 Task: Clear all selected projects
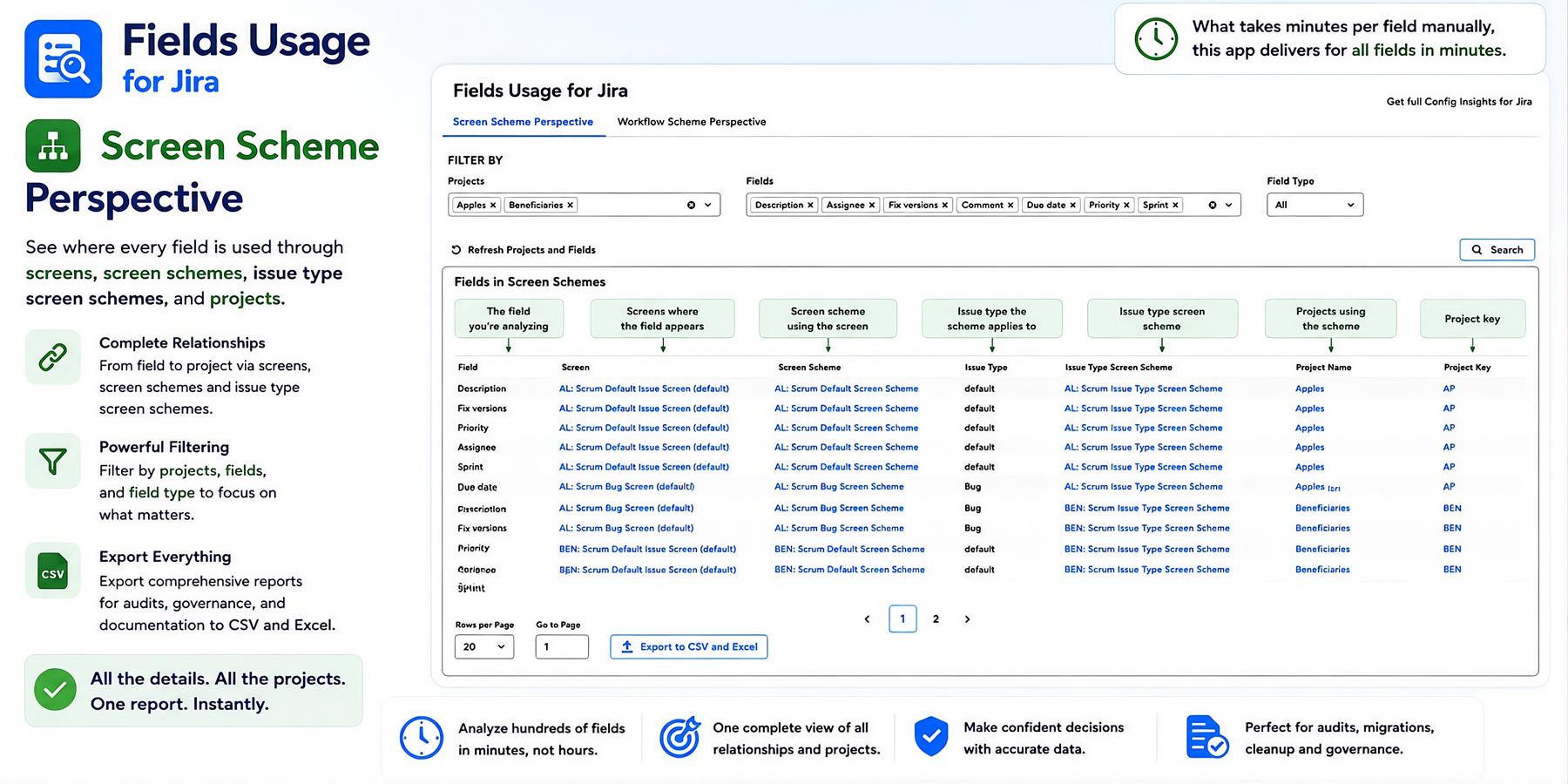tap(692, 206)
